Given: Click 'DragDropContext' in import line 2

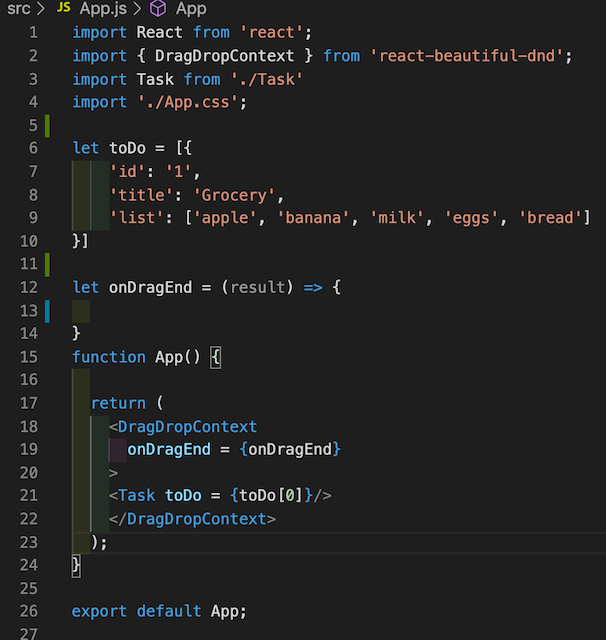Looking at the screenshot, I should (224, 56).
